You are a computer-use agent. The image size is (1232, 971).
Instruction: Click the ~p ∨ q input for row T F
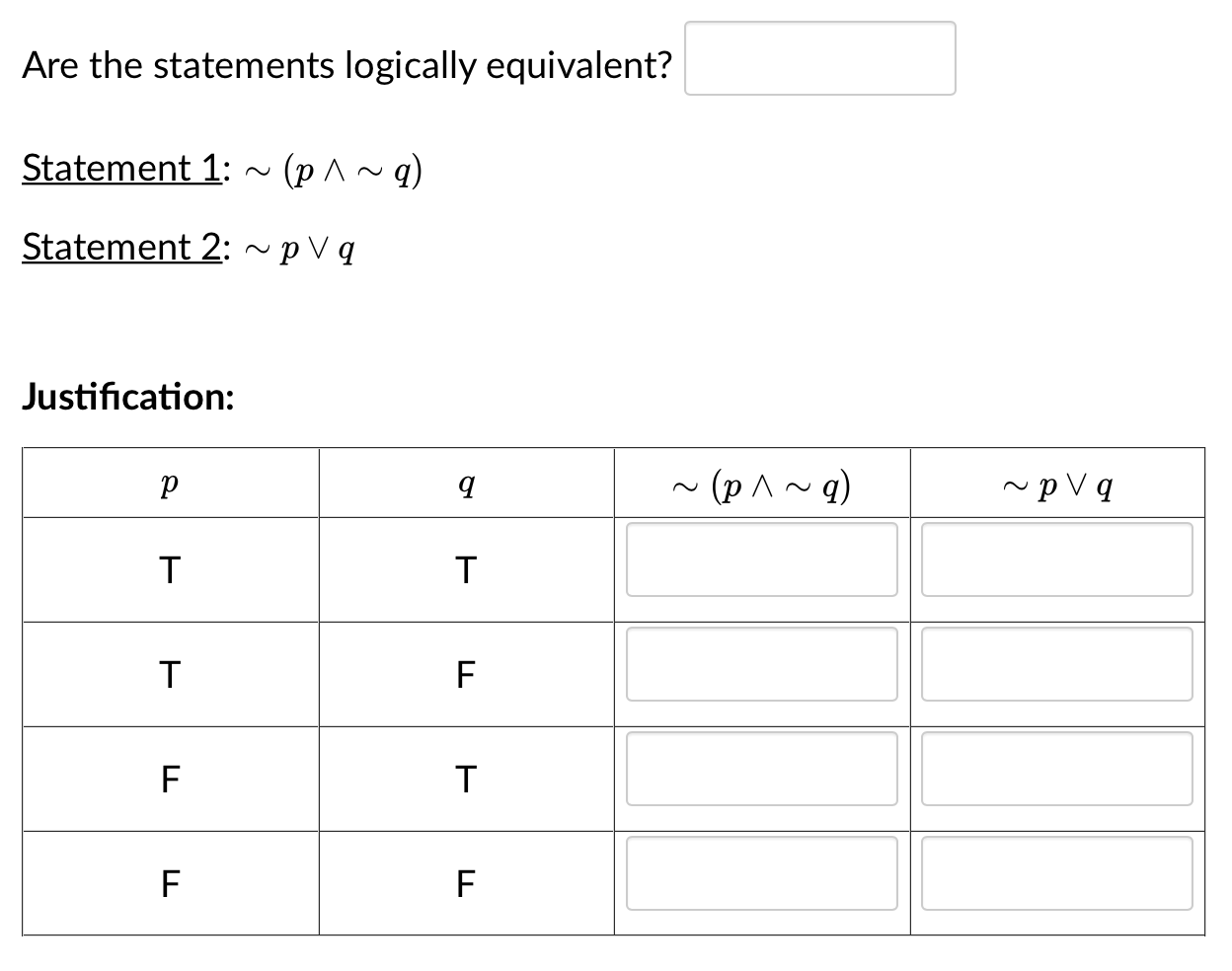point(1055,665)
